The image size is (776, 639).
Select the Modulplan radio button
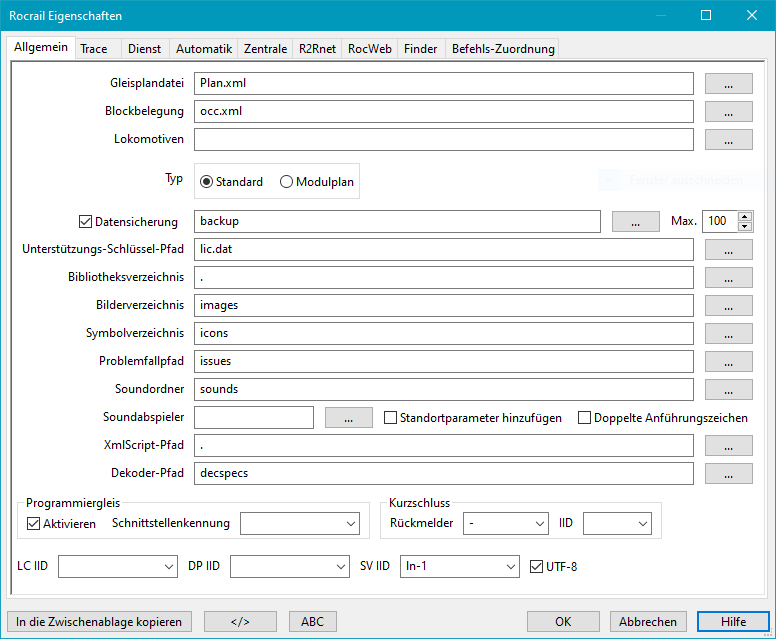tap(287, 182)
